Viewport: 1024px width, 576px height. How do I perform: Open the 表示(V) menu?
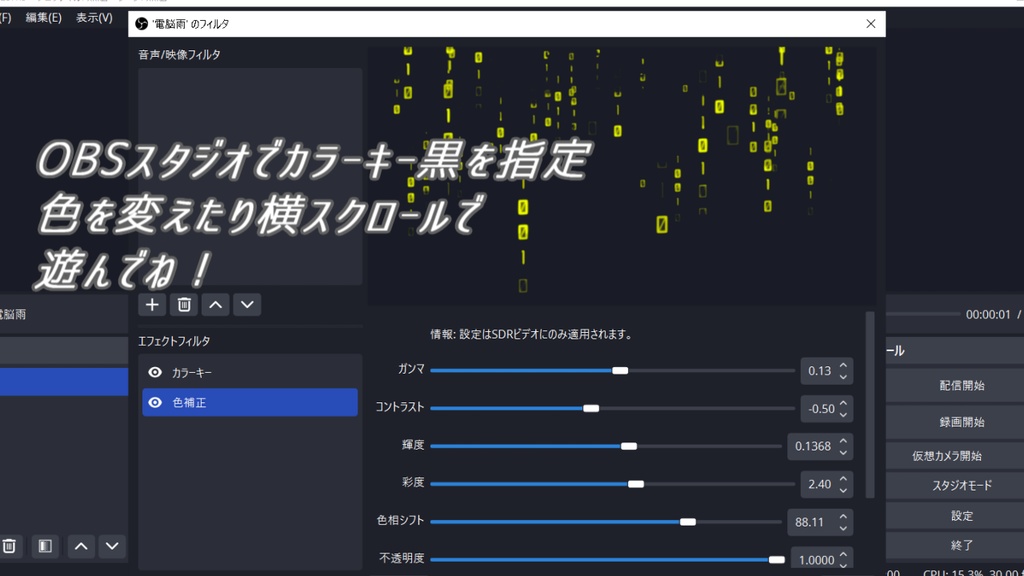click(92, 18)
